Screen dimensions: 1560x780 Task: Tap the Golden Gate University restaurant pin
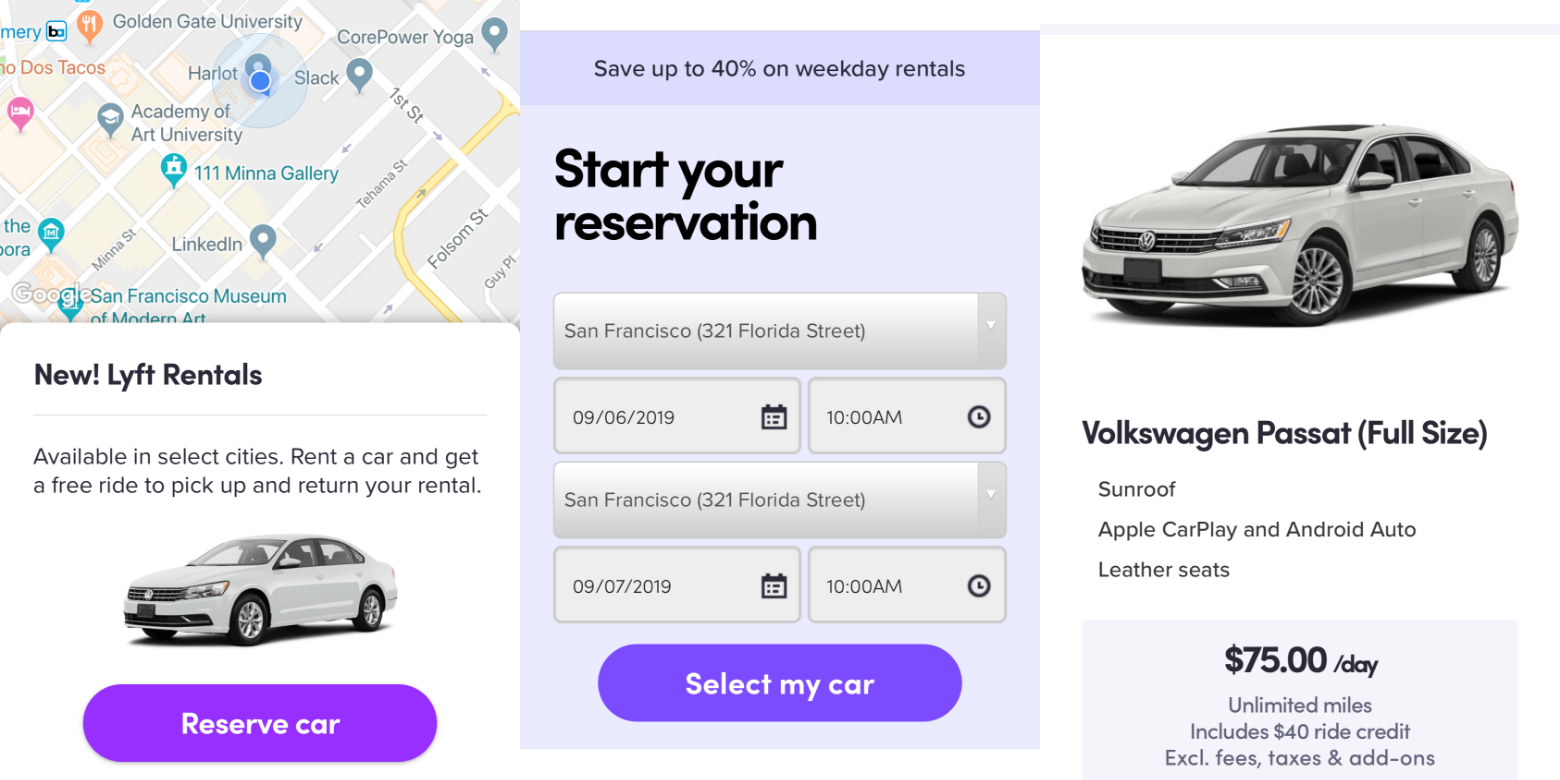point(90,27)
